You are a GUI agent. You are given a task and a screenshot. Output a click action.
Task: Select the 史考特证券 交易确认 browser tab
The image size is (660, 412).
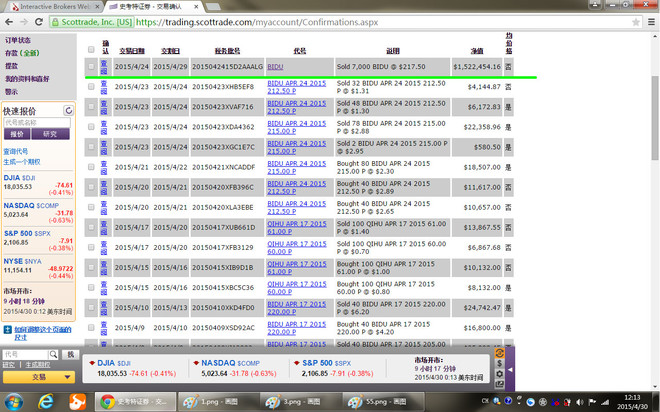[x=154, y=6]
